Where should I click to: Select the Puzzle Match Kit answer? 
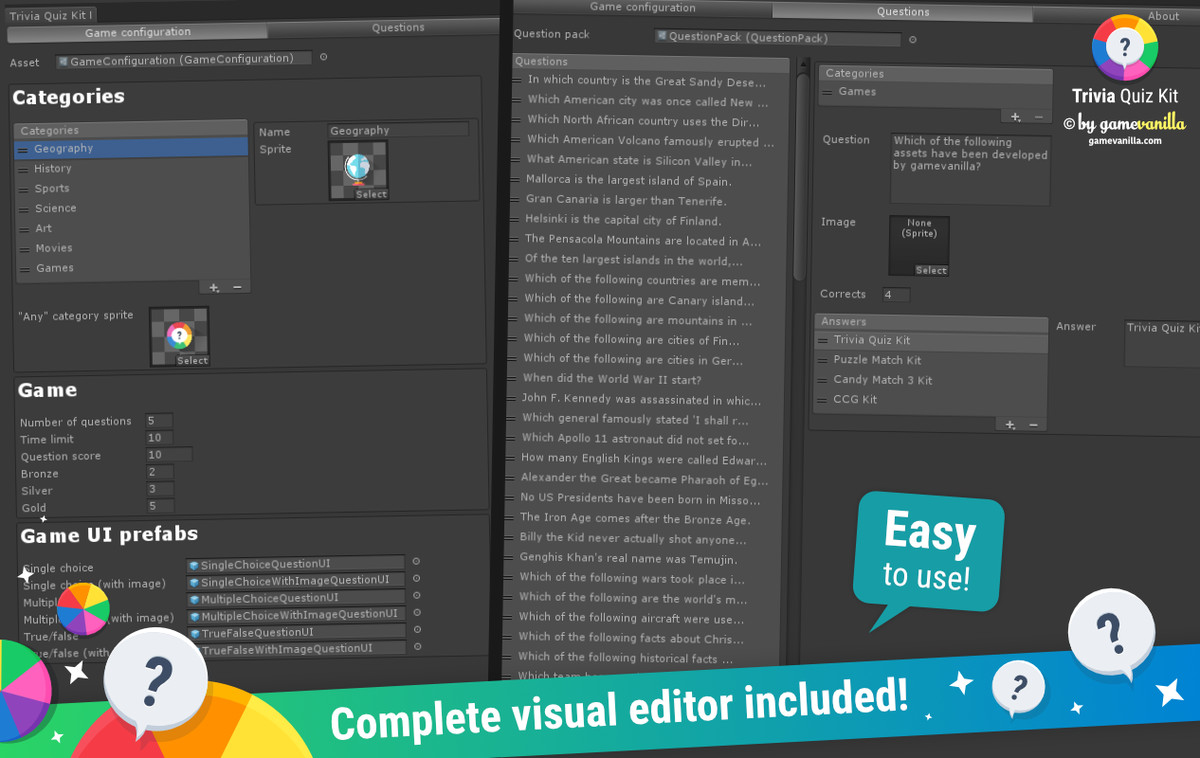[x=931, y=361]
